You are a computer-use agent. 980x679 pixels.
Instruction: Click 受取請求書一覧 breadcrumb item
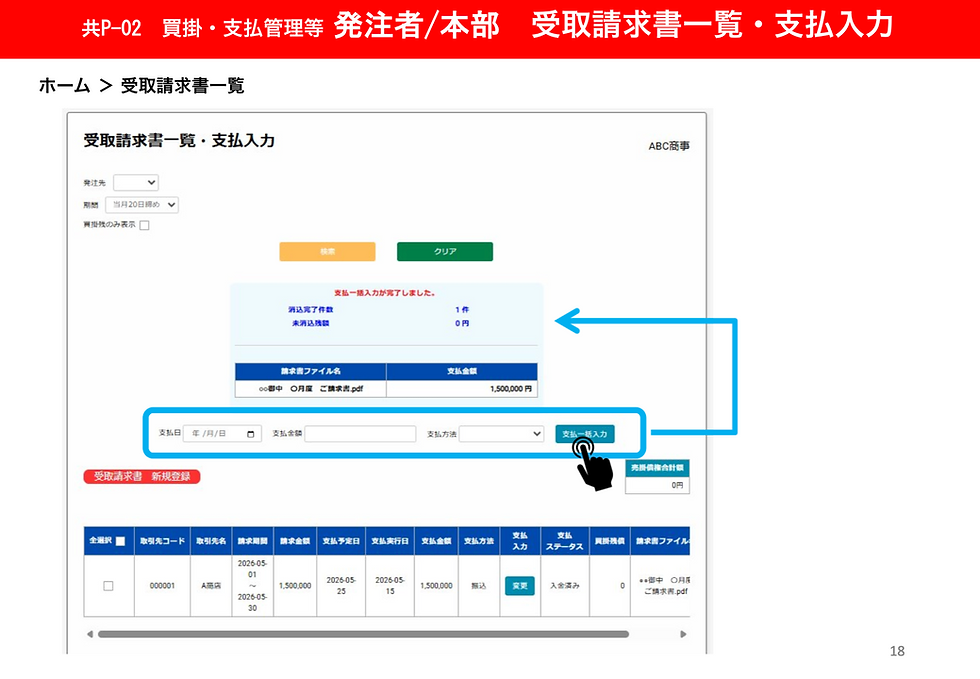pos(182,86)
